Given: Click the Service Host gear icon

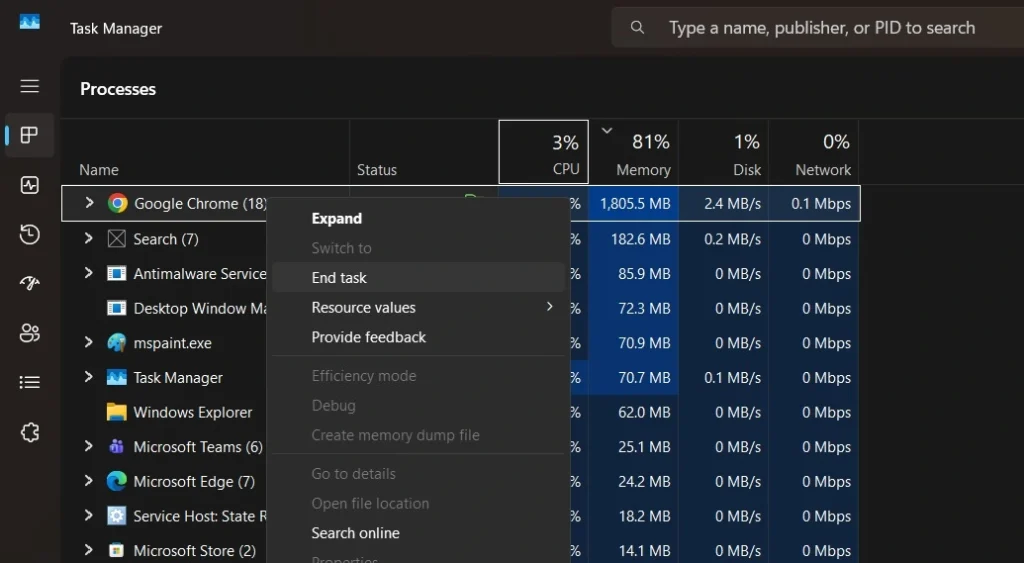Looking at the screenshot, I should [116, 516].
